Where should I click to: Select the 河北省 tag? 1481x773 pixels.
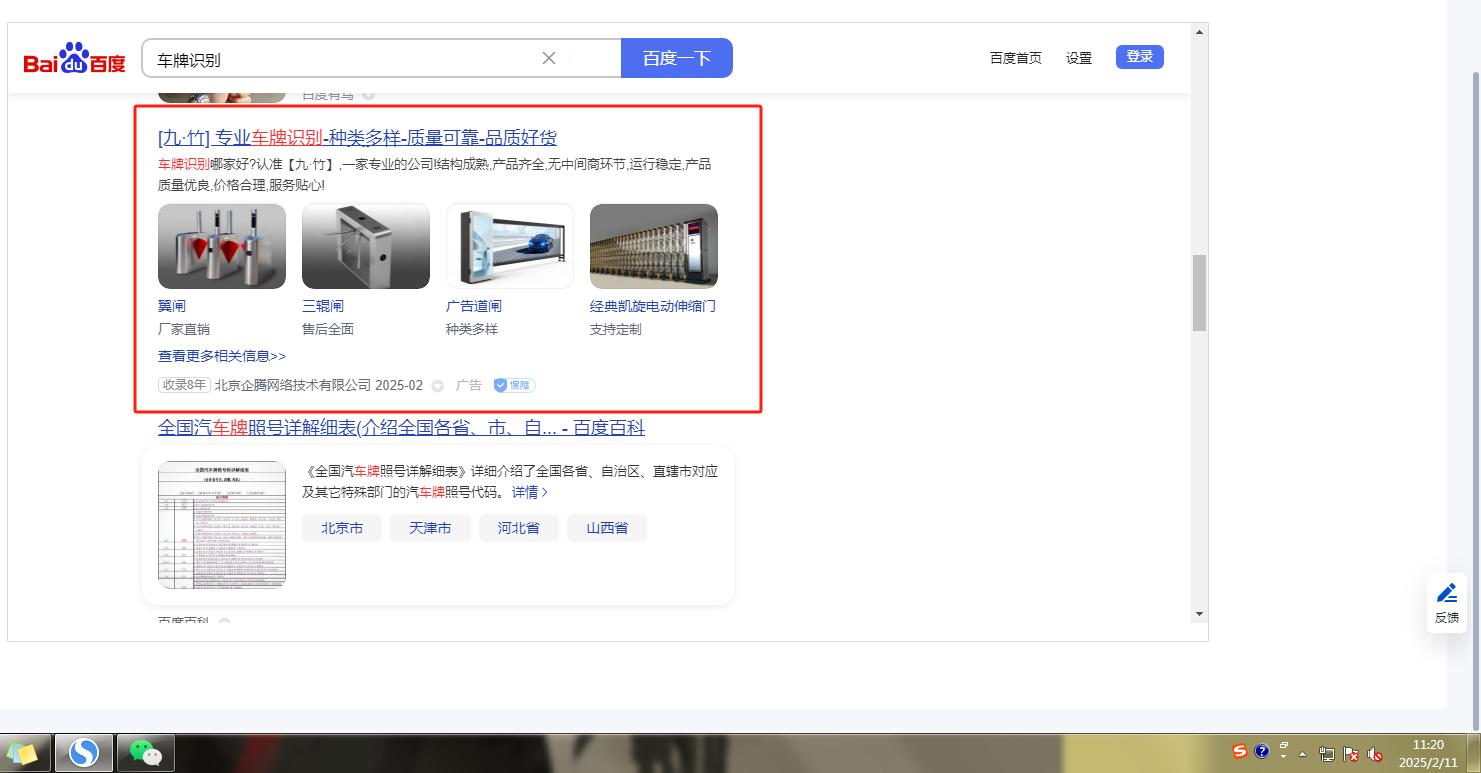pos(519,528)
